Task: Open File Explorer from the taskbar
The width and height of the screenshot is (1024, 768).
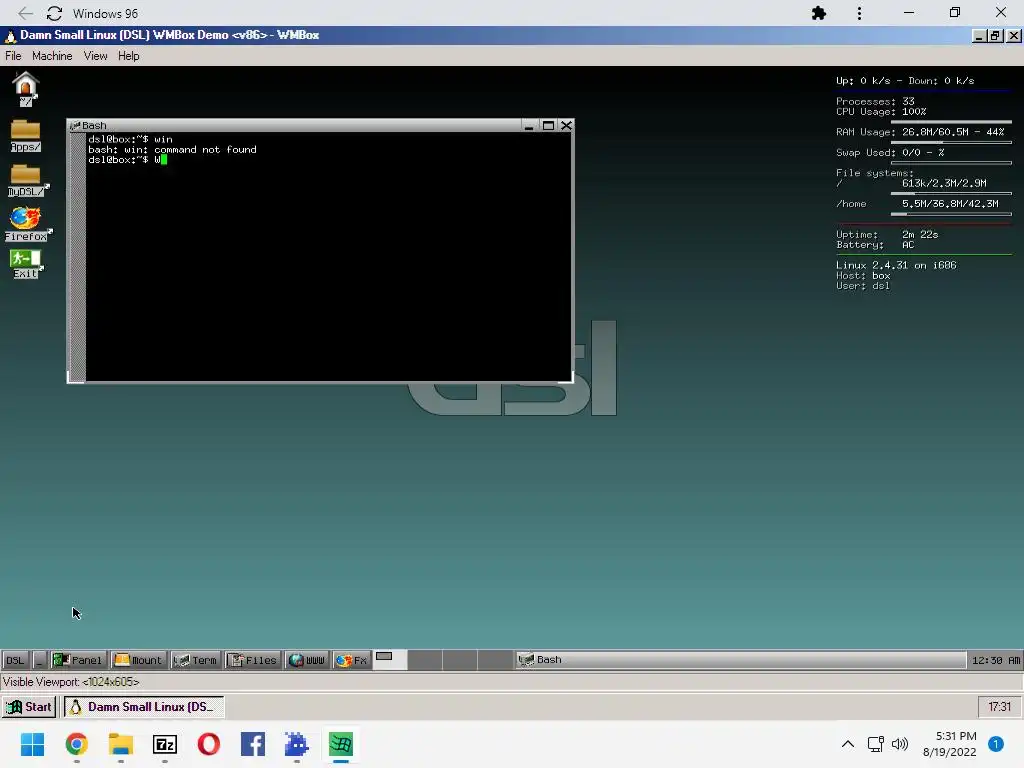Action: [121, 744]
